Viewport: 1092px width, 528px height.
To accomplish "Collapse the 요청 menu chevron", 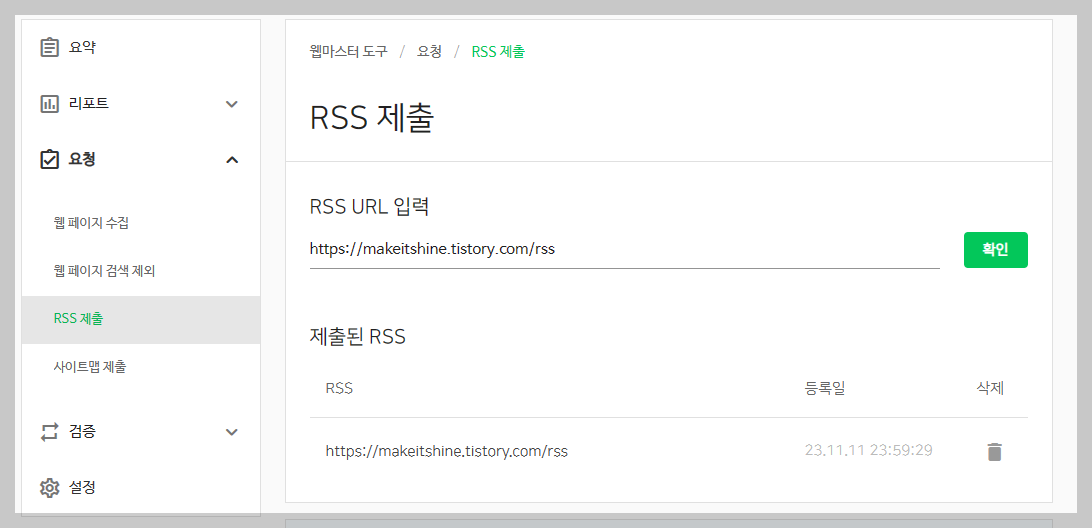I will (232, 160).
